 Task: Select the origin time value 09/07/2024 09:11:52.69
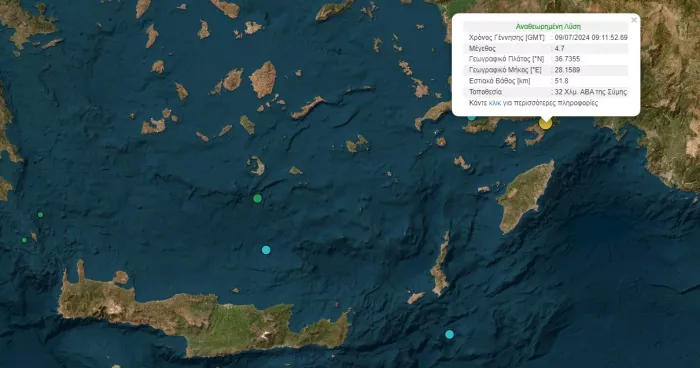pos(591,38)
